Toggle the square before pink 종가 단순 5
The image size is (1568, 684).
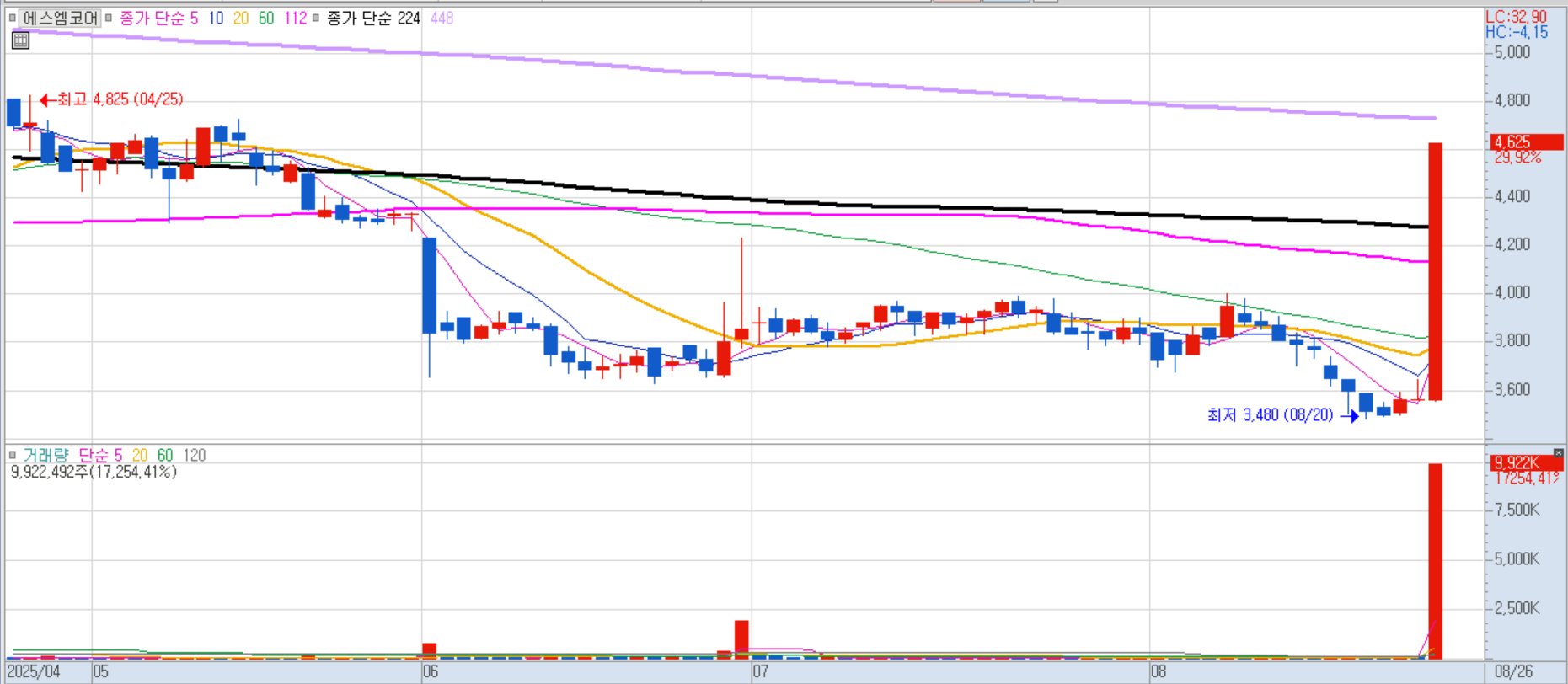point(109,18)
